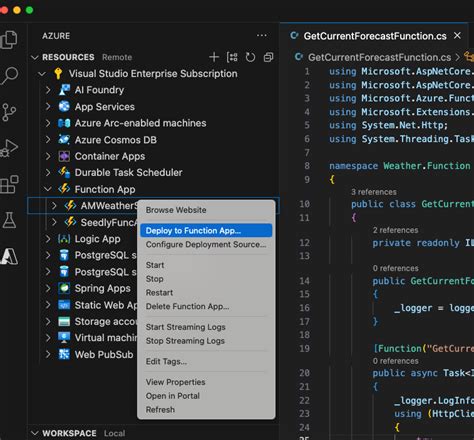Collapse the WORKSPACE section
The width and height of the screenshot is (474, 440).
(x=35, y=433)
